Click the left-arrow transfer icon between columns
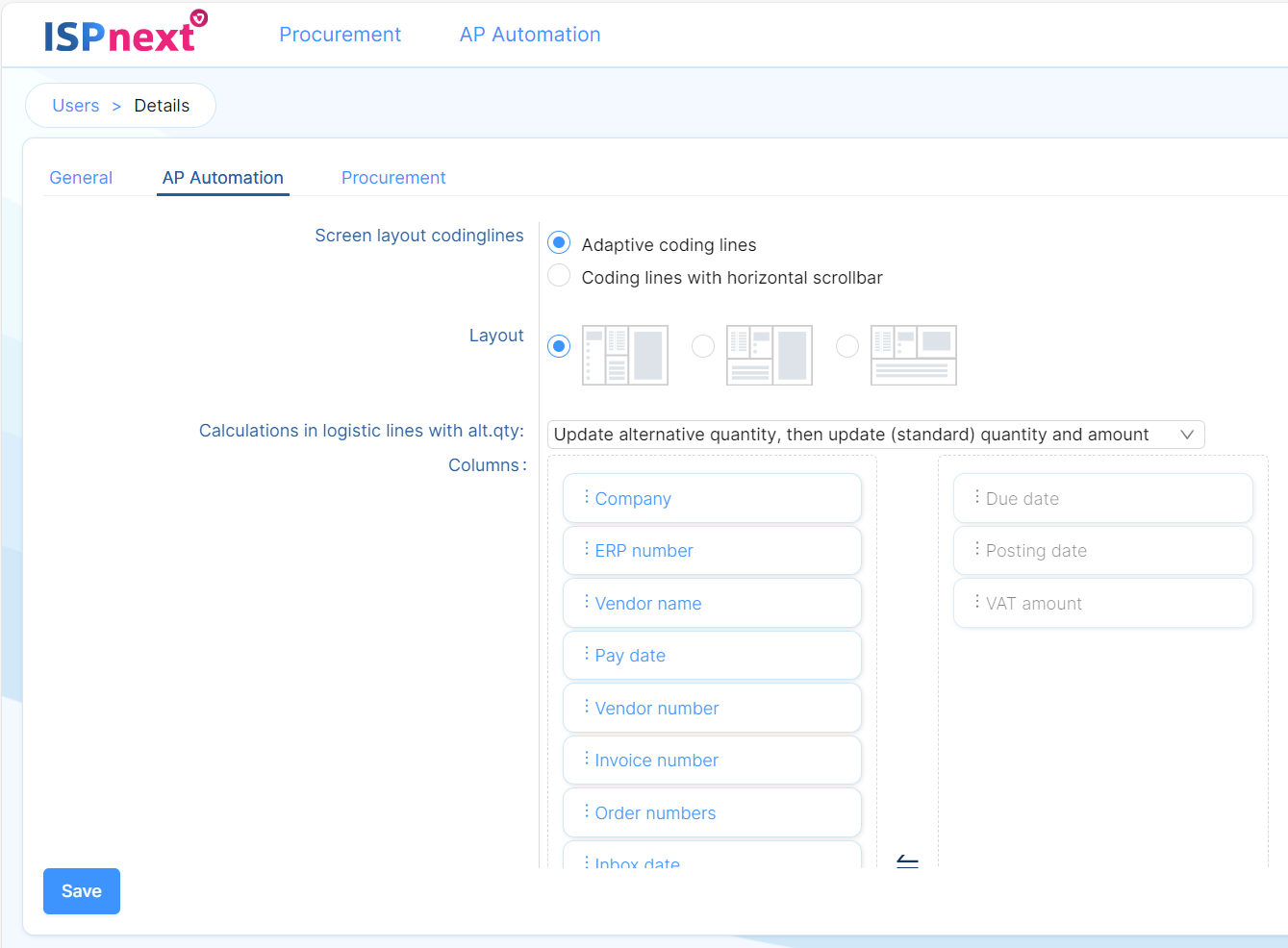The width and height of the screenshot is (1288, 948). point(907,862)
